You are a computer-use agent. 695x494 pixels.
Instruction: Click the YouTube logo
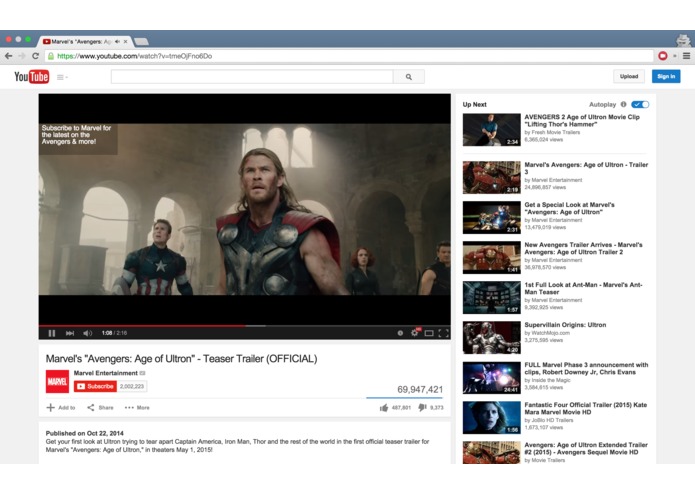click(31, 77)
